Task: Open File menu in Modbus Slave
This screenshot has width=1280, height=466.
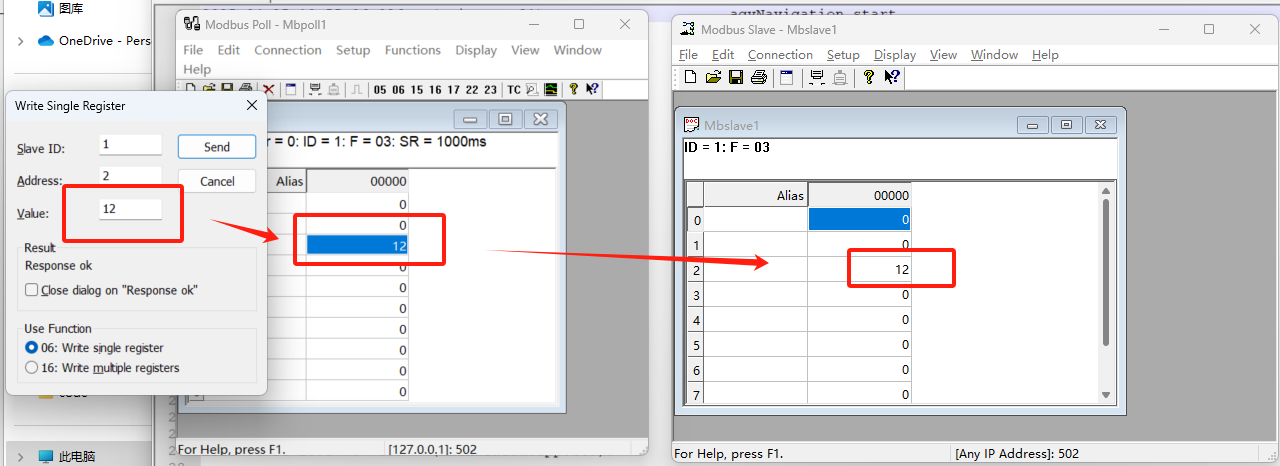Action: pos(689,55)
